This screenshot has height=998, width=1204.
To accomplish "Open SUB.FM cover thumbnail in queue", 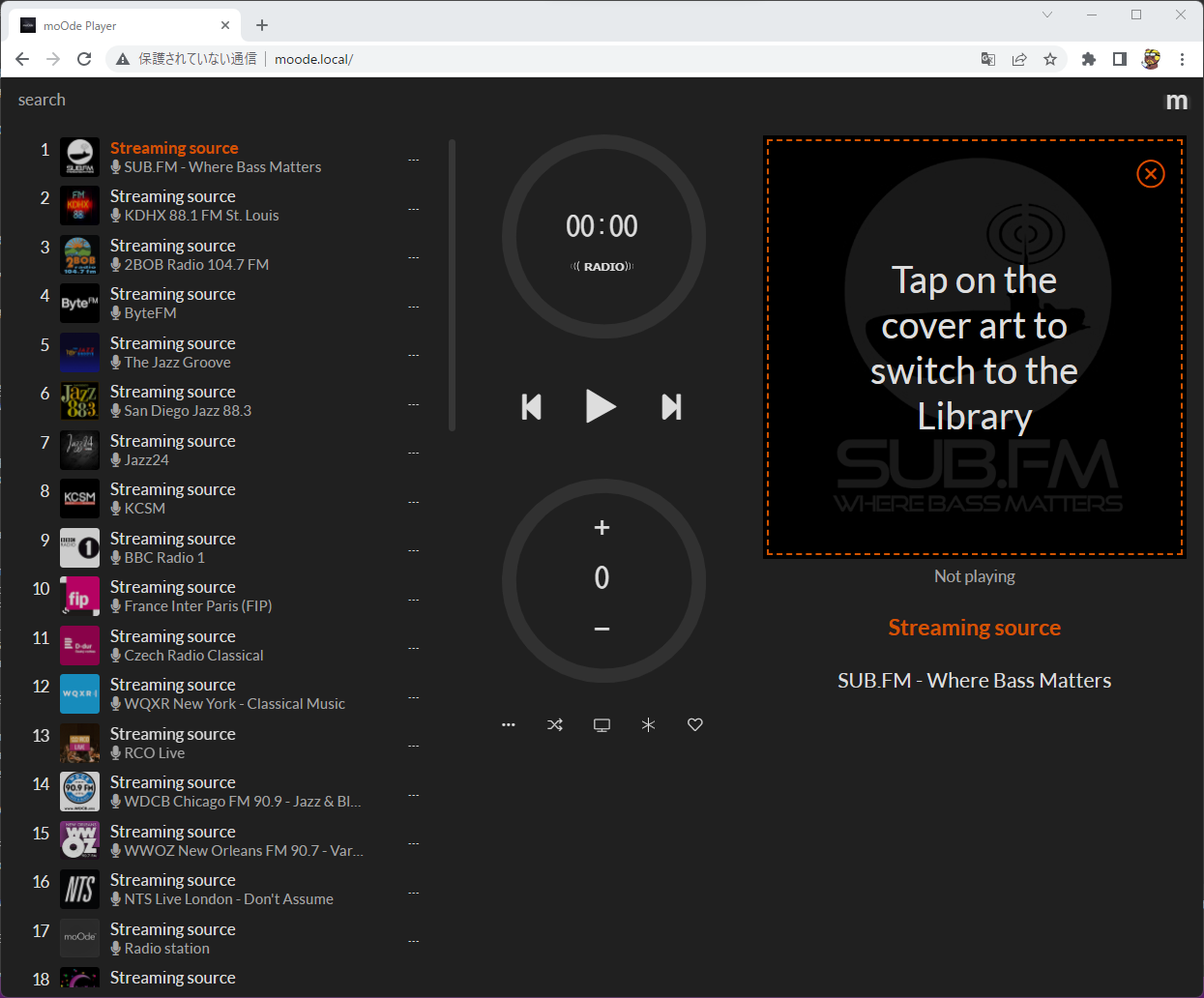I will click(x=79, y=157).
